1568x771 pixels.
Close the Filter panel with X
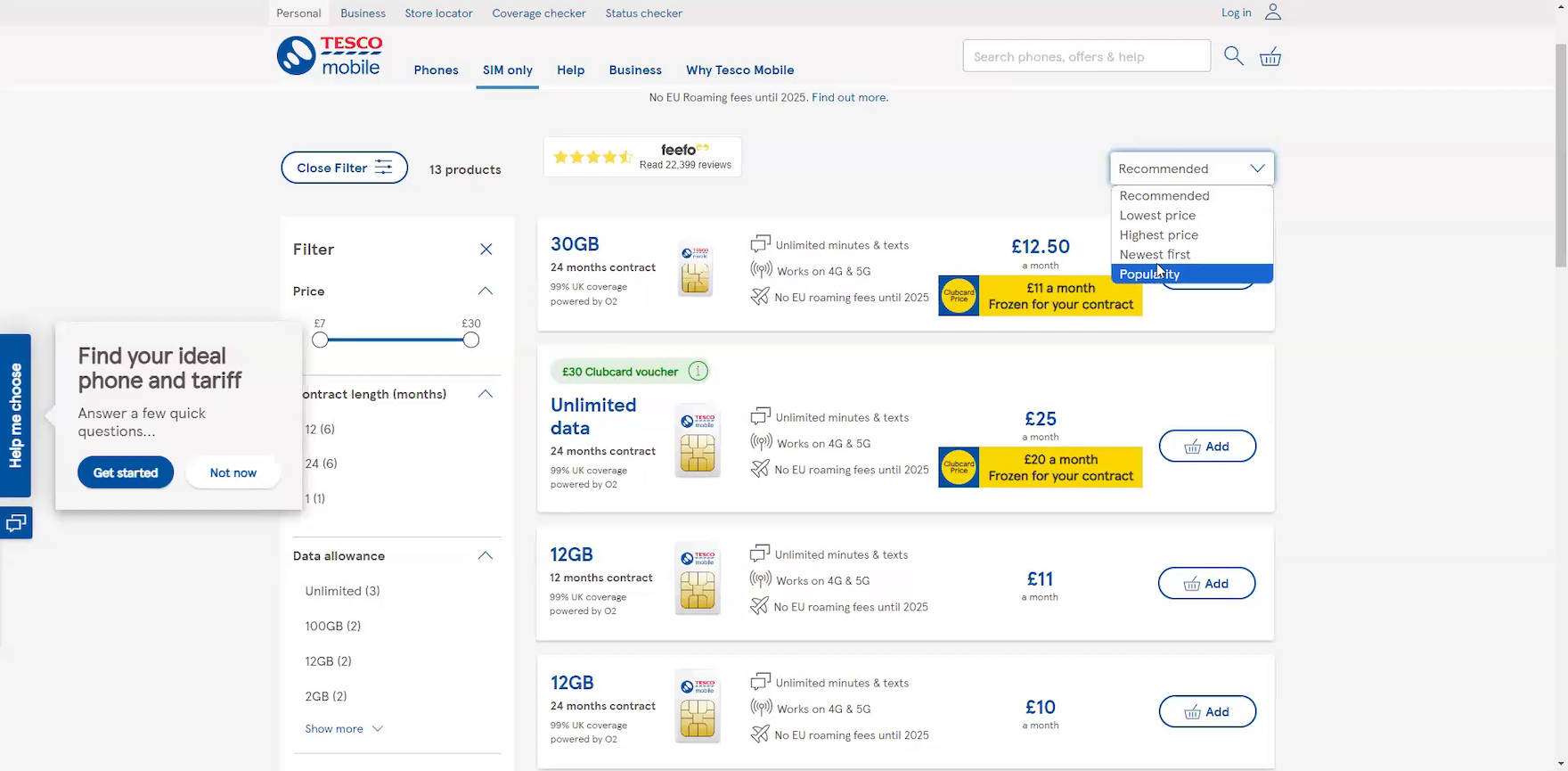pyautogui.click(x=486, y=250)
